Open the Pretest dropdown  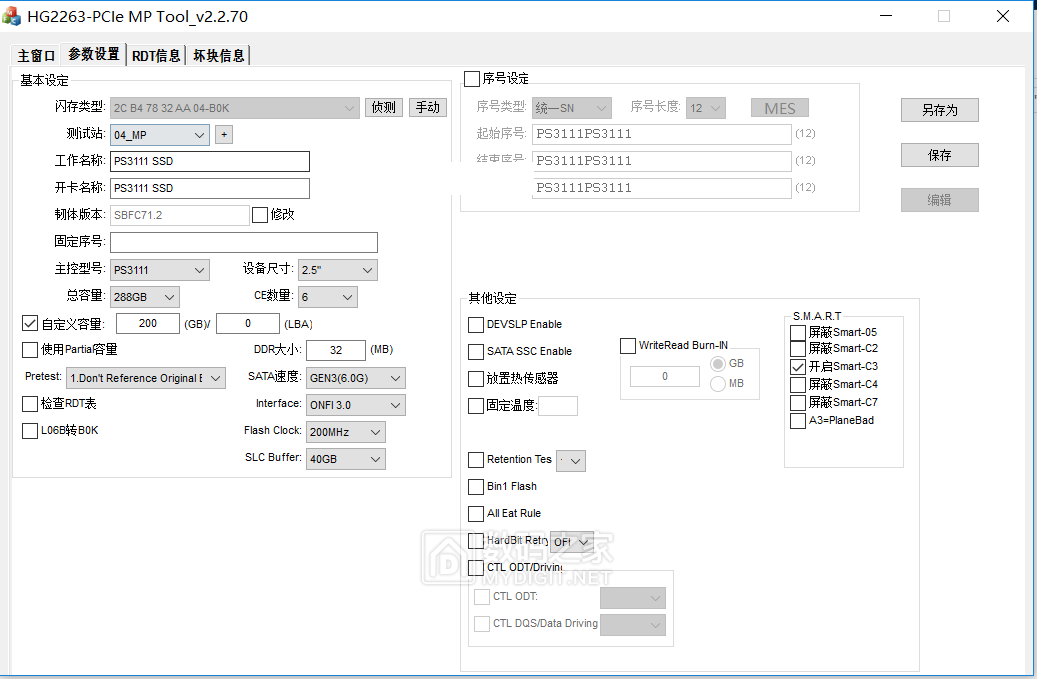coord(145,378)
